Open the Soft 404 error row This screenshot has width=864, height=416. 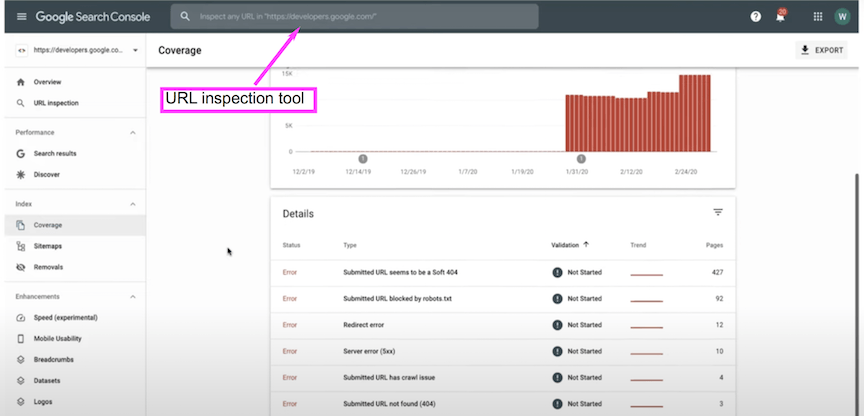coord(503,273)
